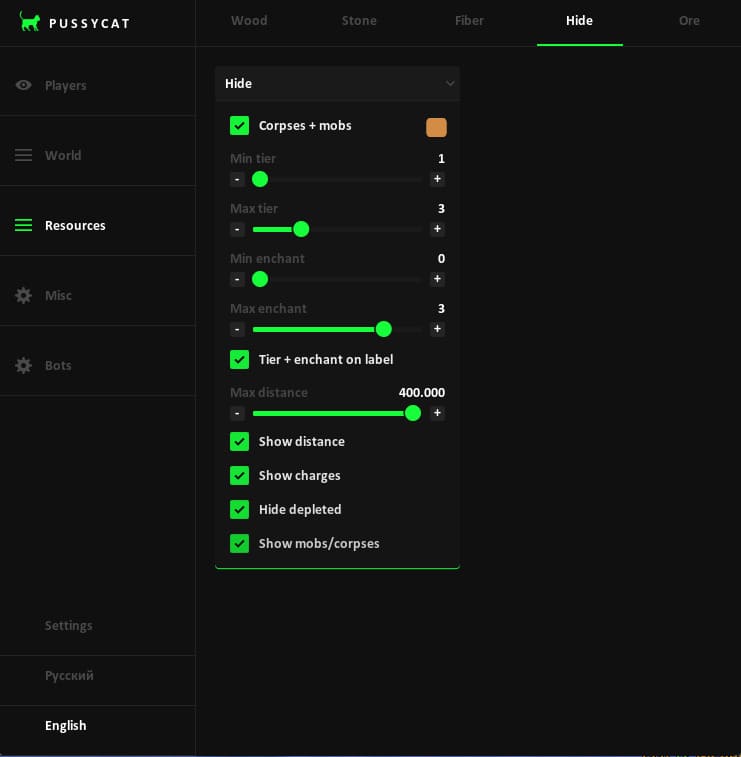Open the orange color swatch for Corpses + mobs
Image resolution: width=741 pixels, height=757 pixels.
tap(436, 127)
